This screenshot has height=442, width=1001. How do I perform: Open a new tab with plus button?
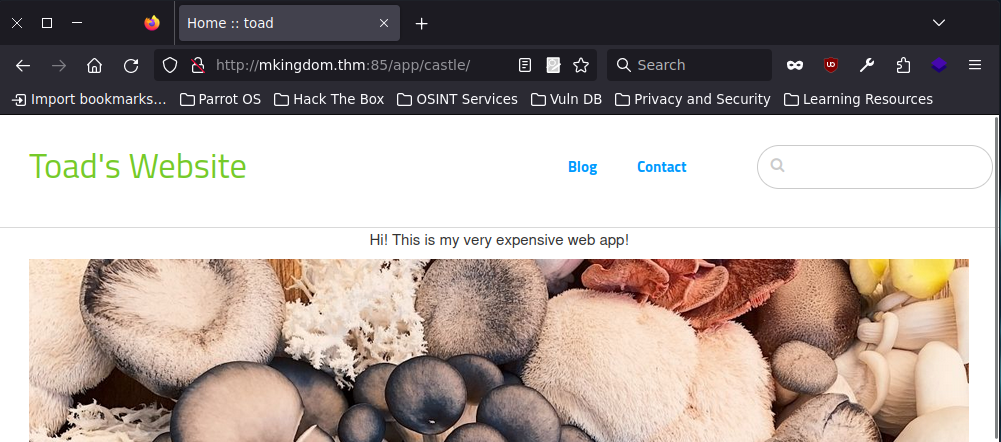tap(421, 24)
